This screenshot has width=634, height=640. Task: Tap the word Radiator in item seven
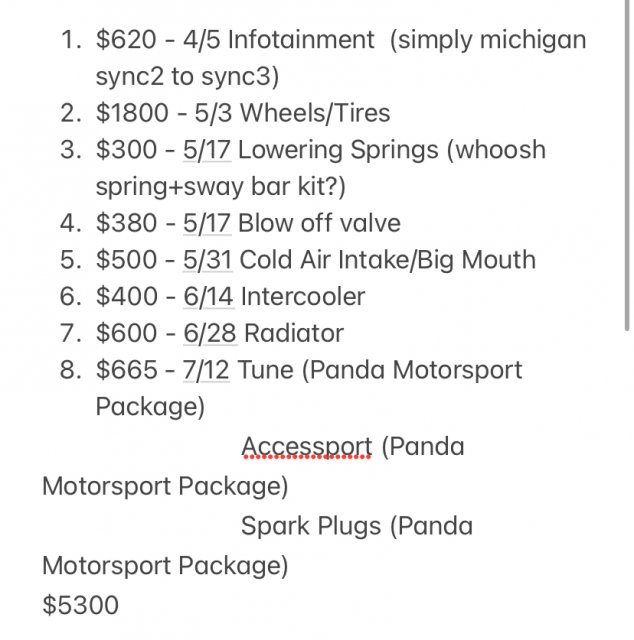coord(294,333)
